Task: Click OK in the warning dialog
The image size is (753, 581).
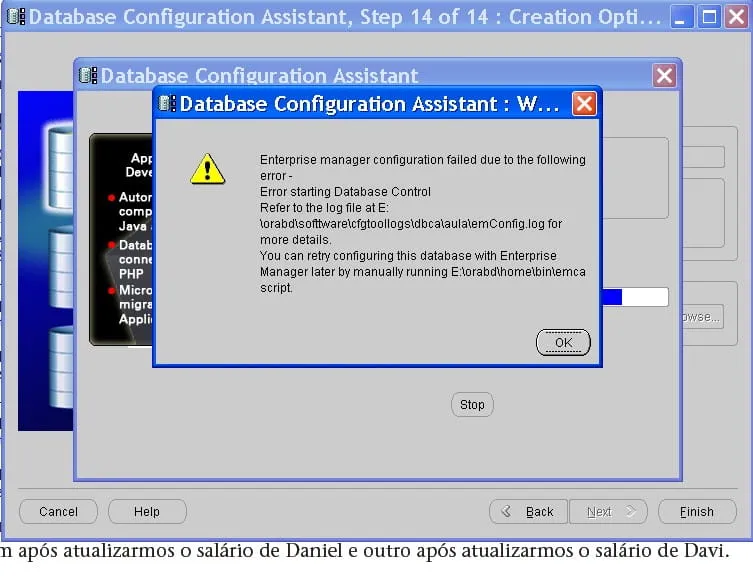Action: point(563,342)
